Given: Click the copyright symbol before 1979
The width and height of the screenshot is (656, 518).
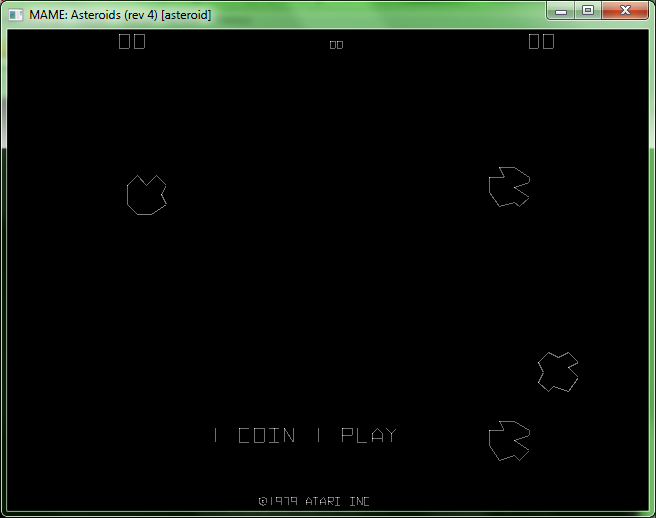Looking at the screenshot, I should pyautogui.click(x=263, y=501).
